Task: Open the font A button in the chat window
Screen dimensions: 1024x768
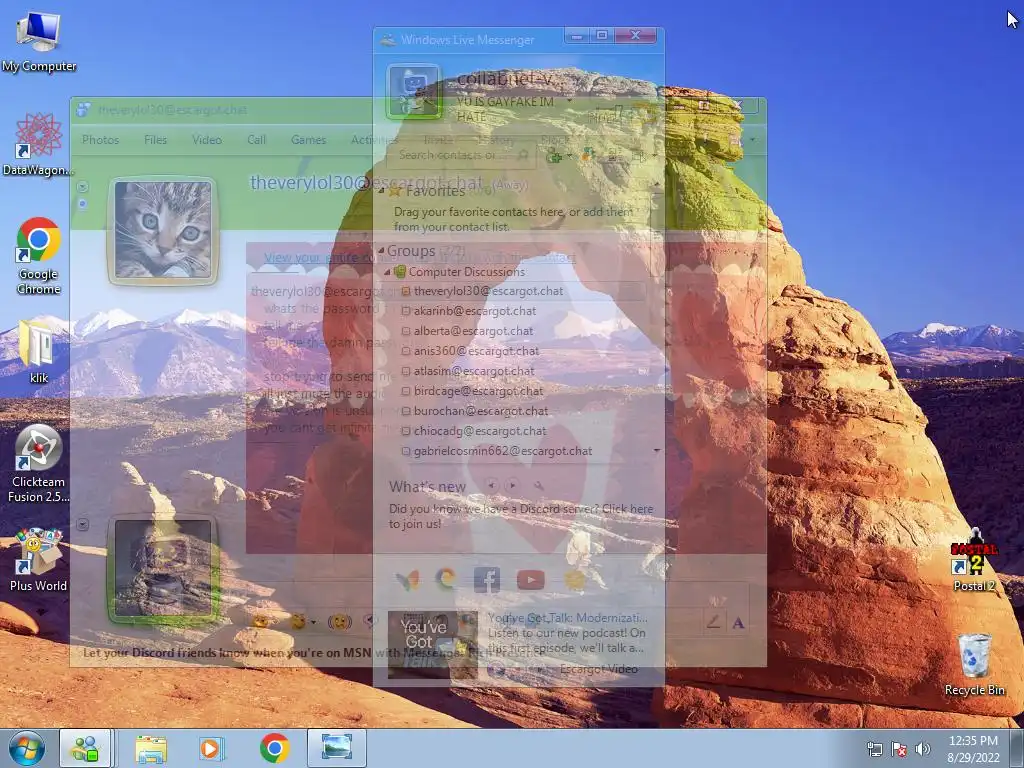Action: 738,622
